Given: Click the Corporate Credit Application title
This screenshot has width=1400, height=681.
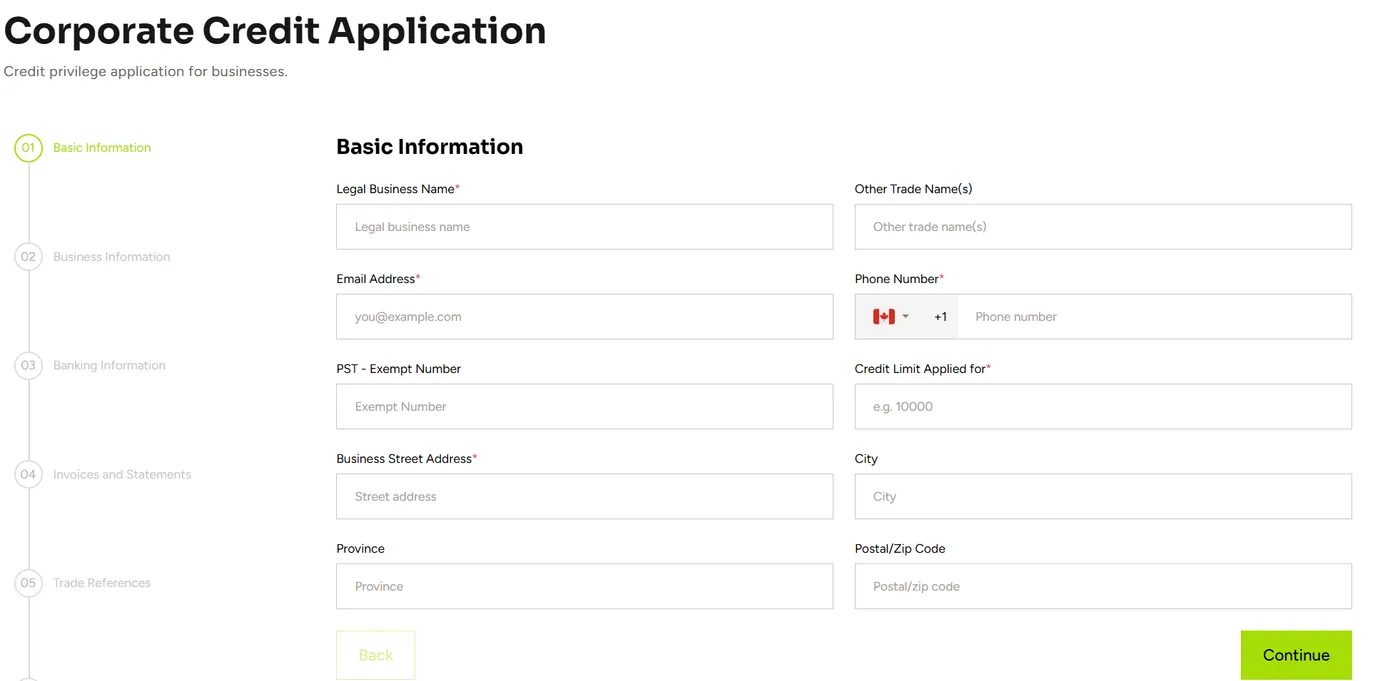Looking at the screenshot, I should pyautogui.click(x=275, y=31).
